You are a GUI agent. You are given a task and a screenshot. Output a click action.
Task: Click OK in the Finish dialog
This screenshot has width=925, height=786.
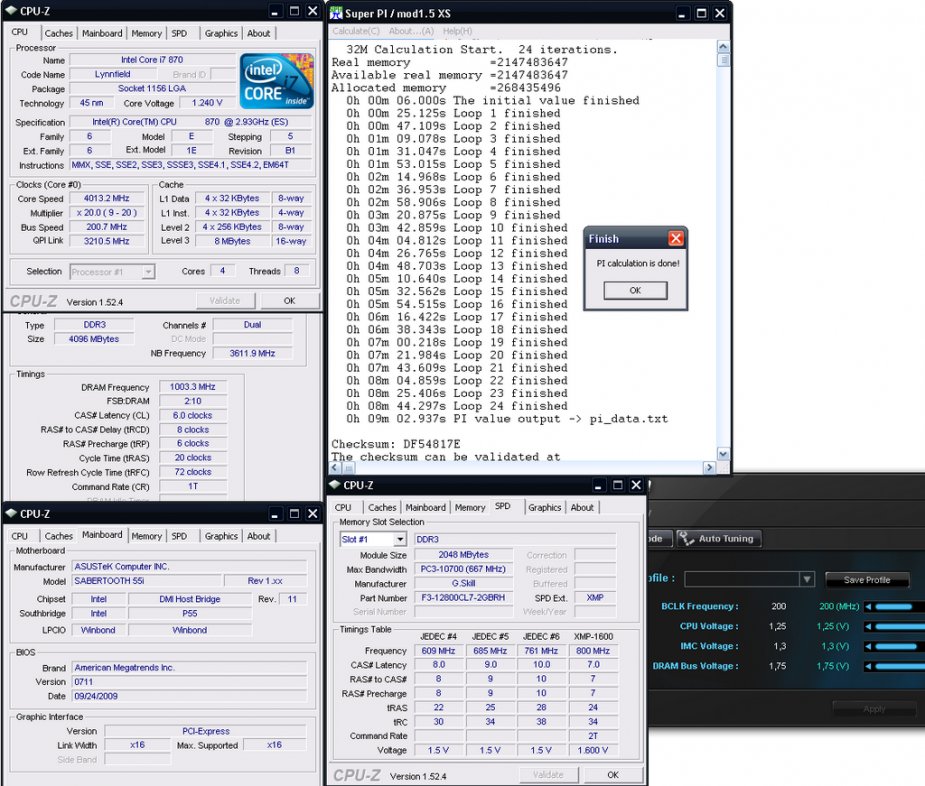coord(635,290)
